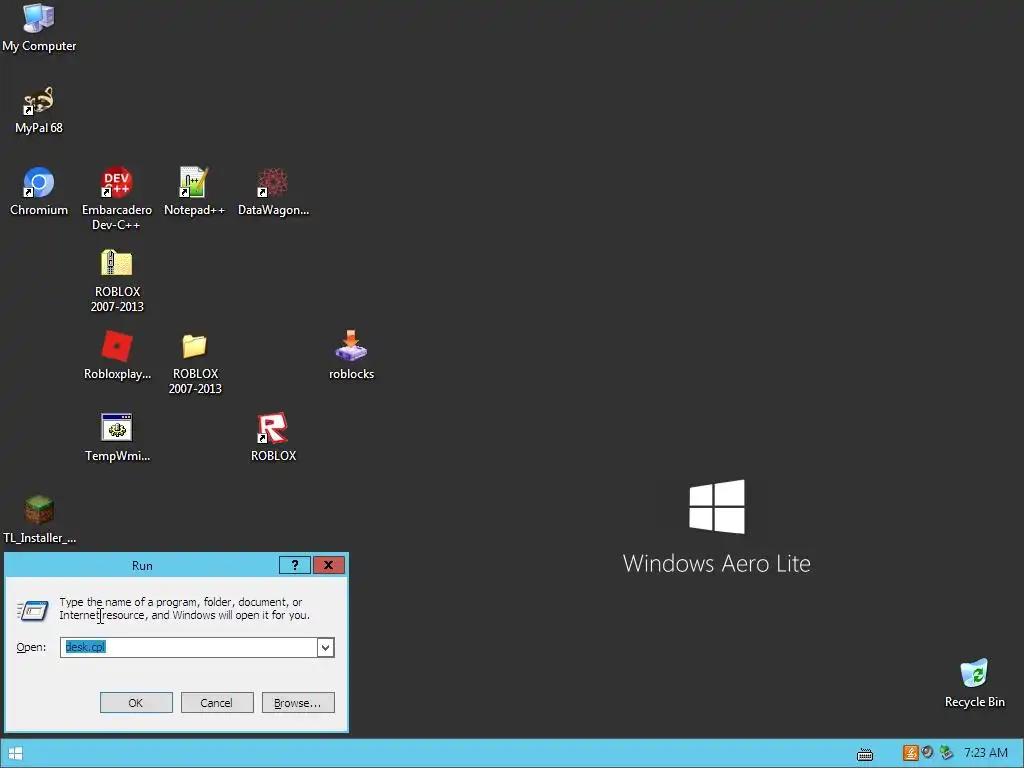Select the Robloxplay red square icon
Viewport: 1024px width, 768px height.
click(x=117, y=346)
